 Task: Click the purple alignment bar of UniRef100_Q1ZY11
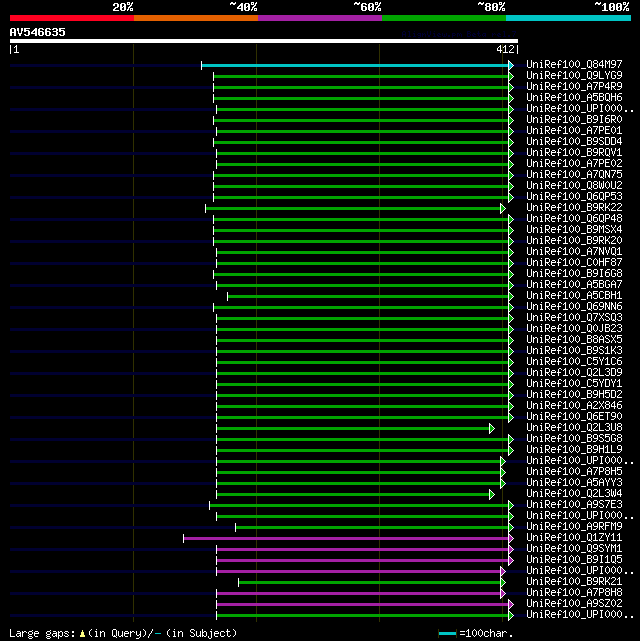(346, 538)
